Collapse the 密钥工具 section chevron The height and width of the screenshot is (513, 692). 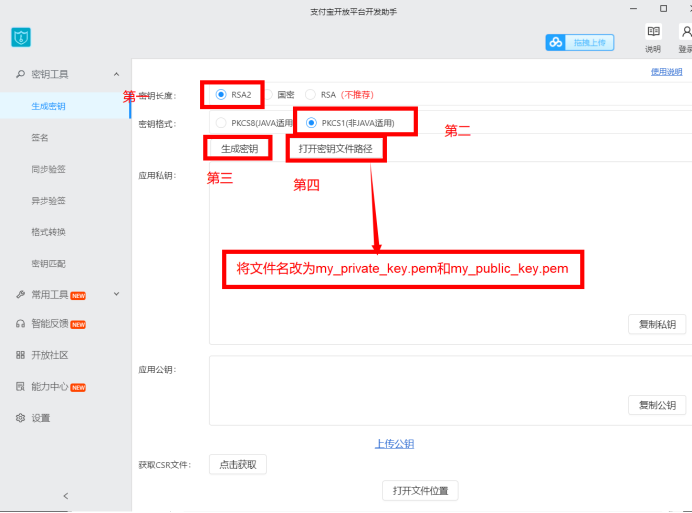click(117, 74)
